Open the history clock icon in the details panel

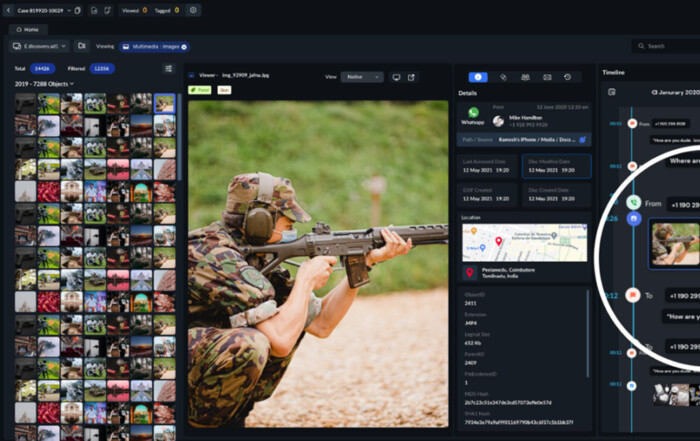point(568,77)
